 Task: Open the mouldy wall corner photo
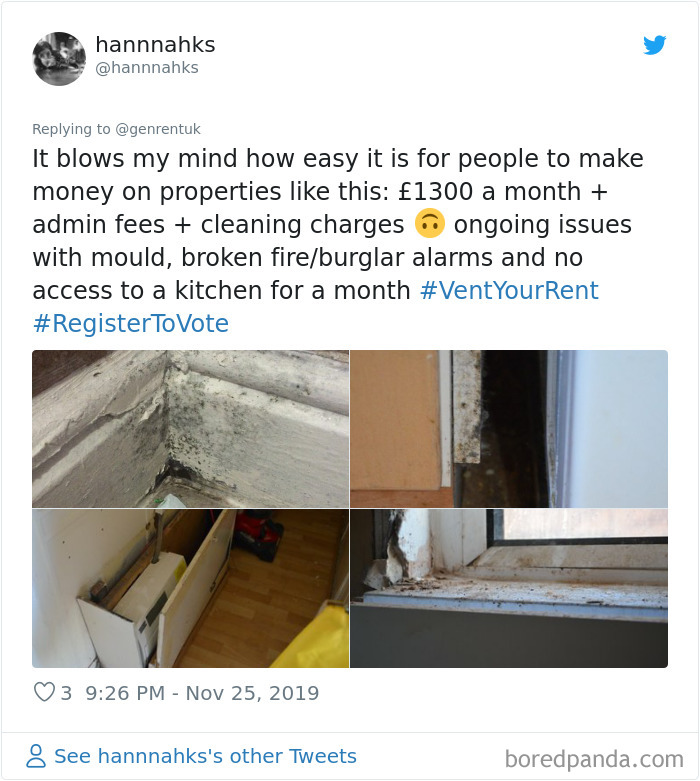point(190,429)
